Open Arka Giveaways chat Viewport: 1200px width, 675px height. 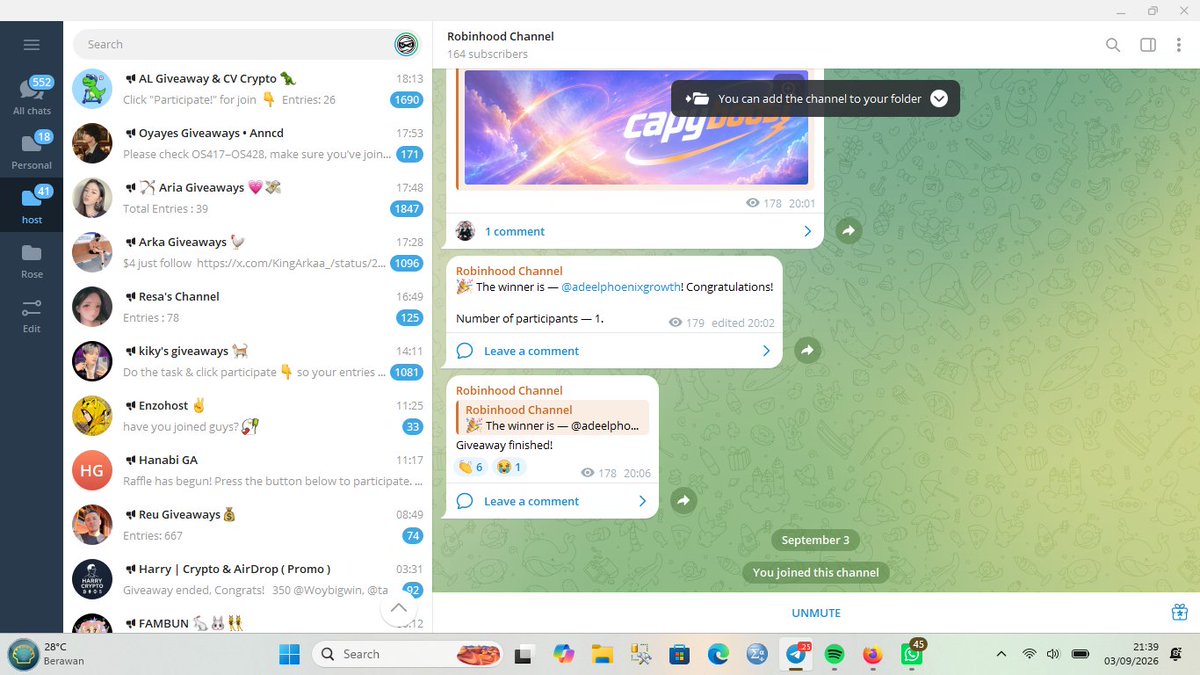pyautogui.click(x=247, y=252)
